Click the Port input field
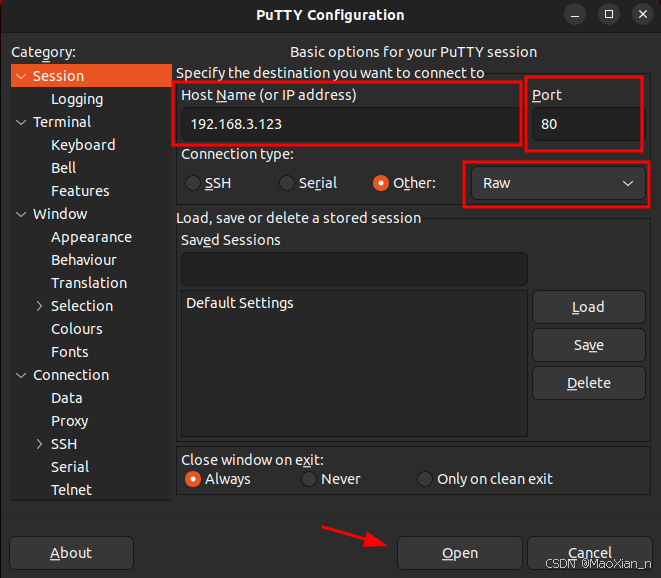Image resolution: width=661 pixels, height=578 pixels. point(588,124)
